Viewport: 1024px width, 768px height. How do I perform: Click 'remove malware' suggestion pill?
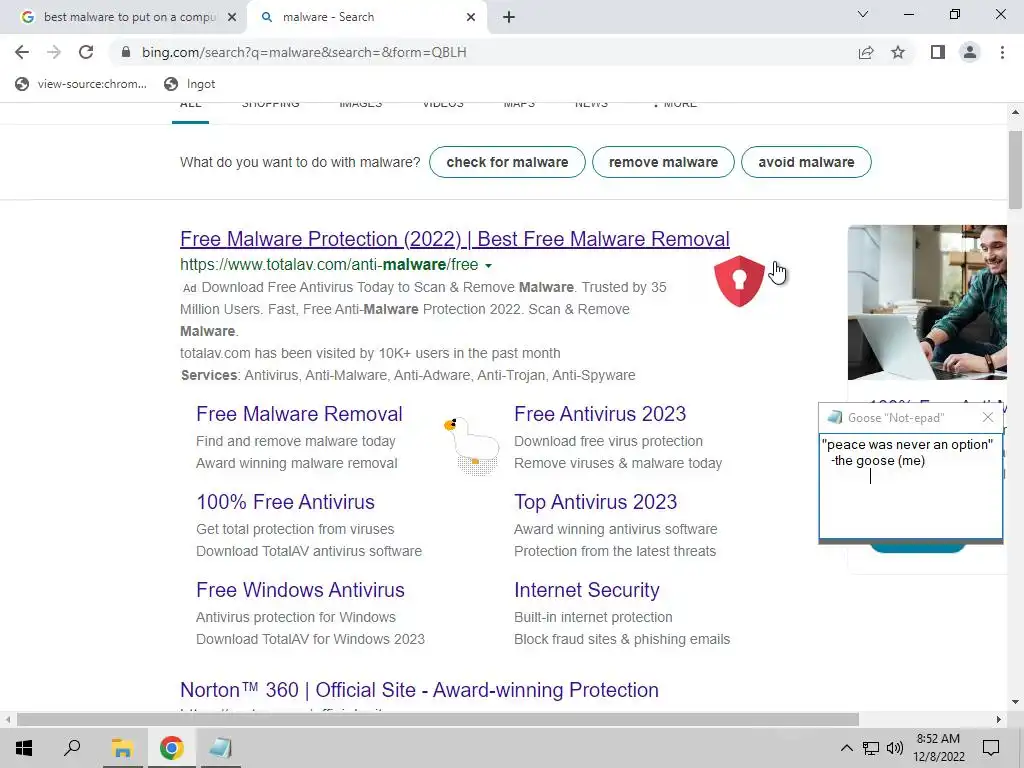663,162
